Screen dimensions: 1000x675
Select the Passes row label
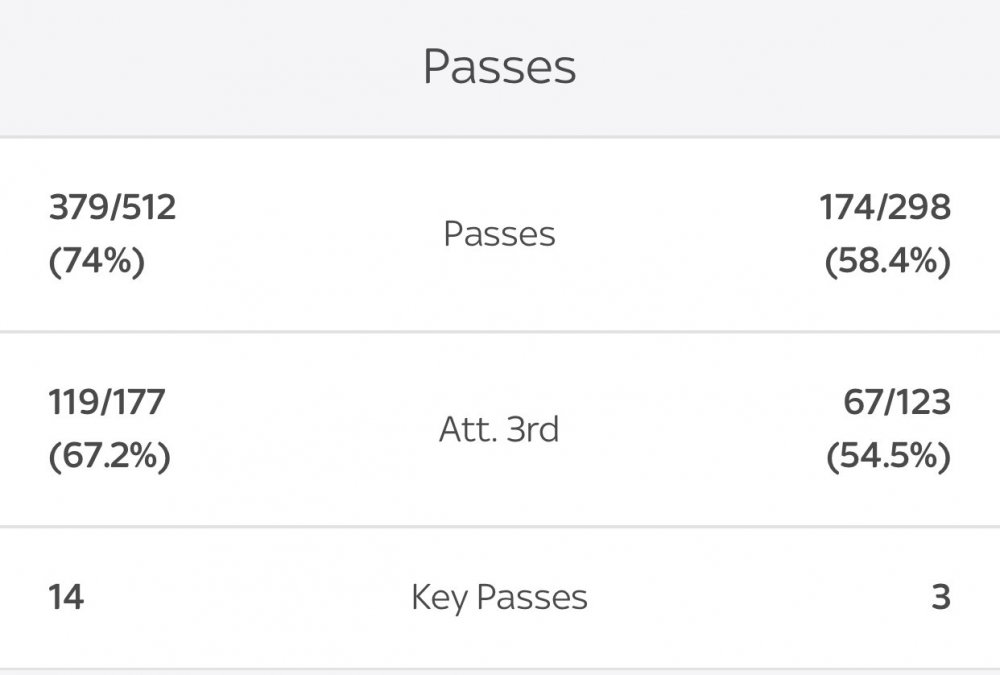click(499, 234)
